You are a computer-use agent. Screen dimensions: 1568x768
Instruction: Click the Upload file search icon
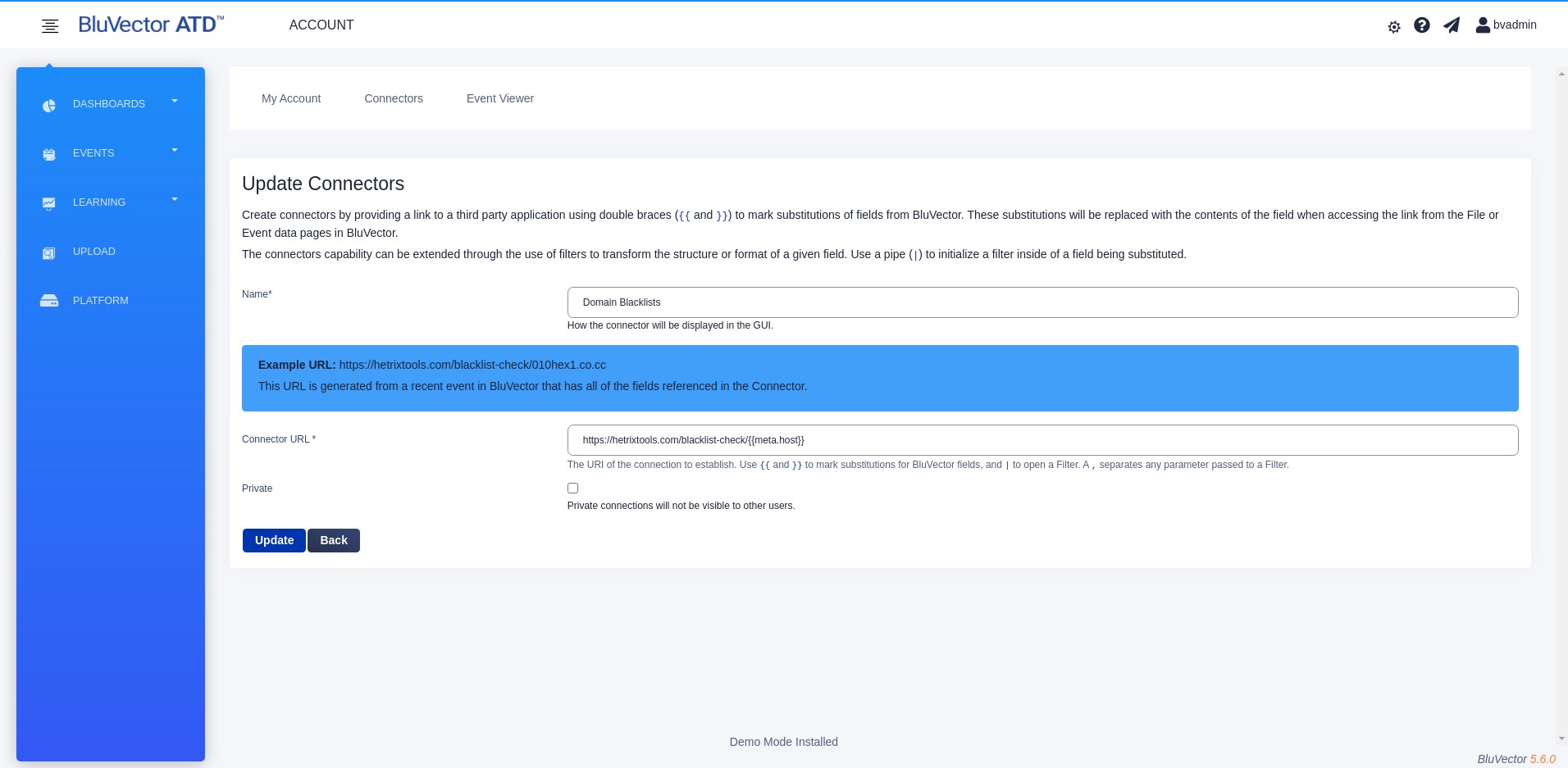(49, 252)
